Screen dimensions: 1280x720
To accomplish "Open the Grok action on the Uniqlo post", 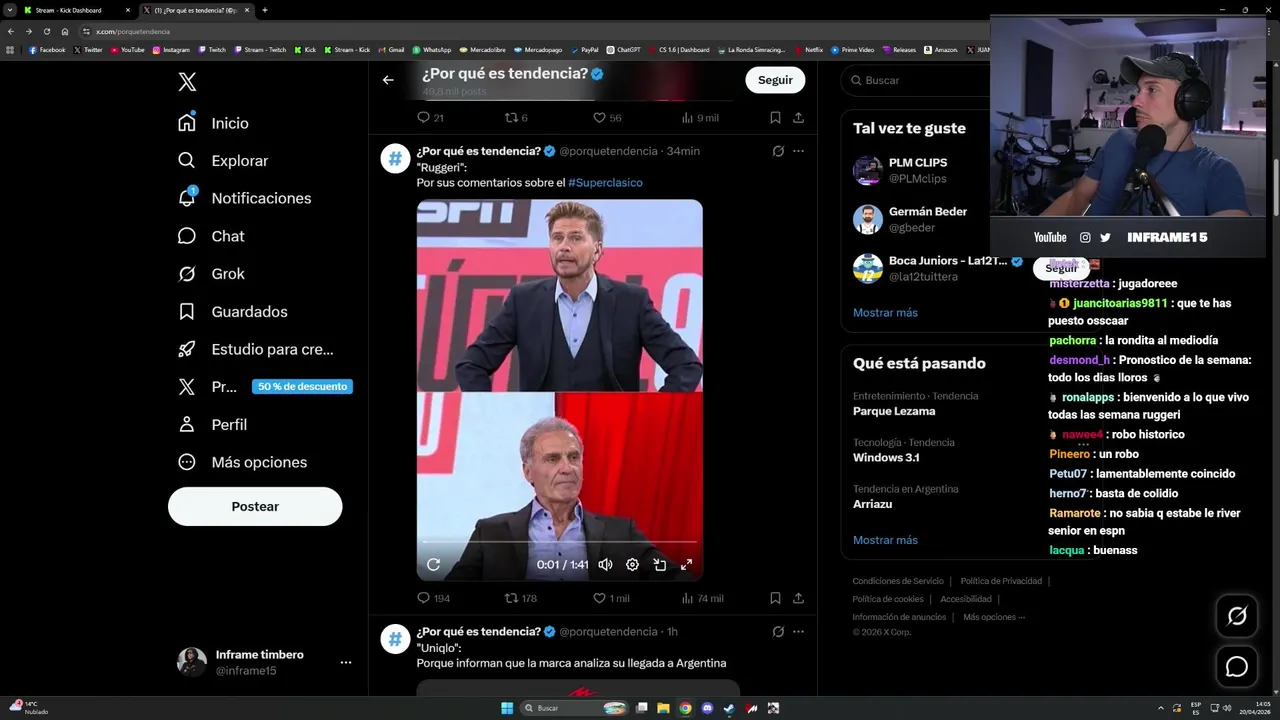I will point(778,632).
